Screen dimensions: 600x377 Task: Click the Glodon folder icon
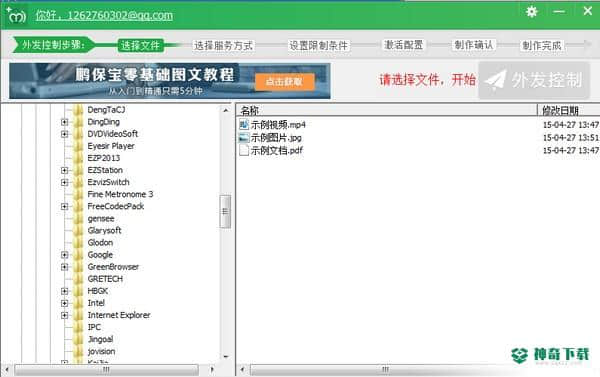click(78, 243)
